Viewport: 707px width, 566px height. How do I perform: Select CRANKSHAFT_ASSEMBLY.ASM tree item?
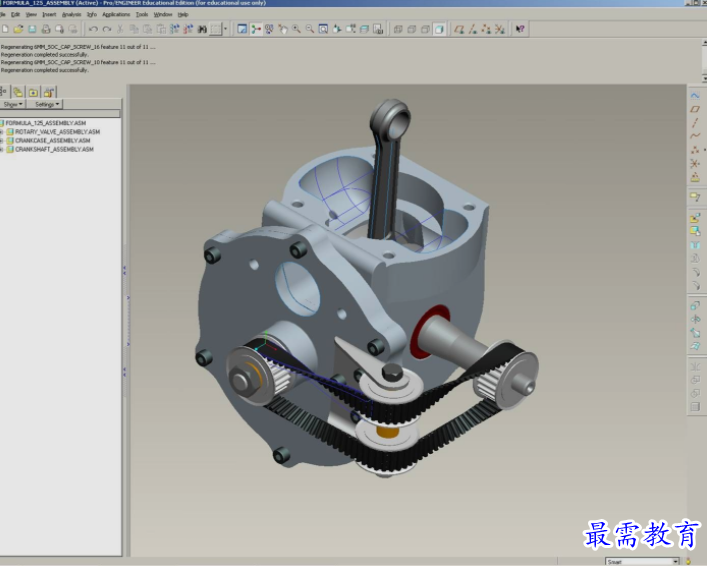[54, 149]
